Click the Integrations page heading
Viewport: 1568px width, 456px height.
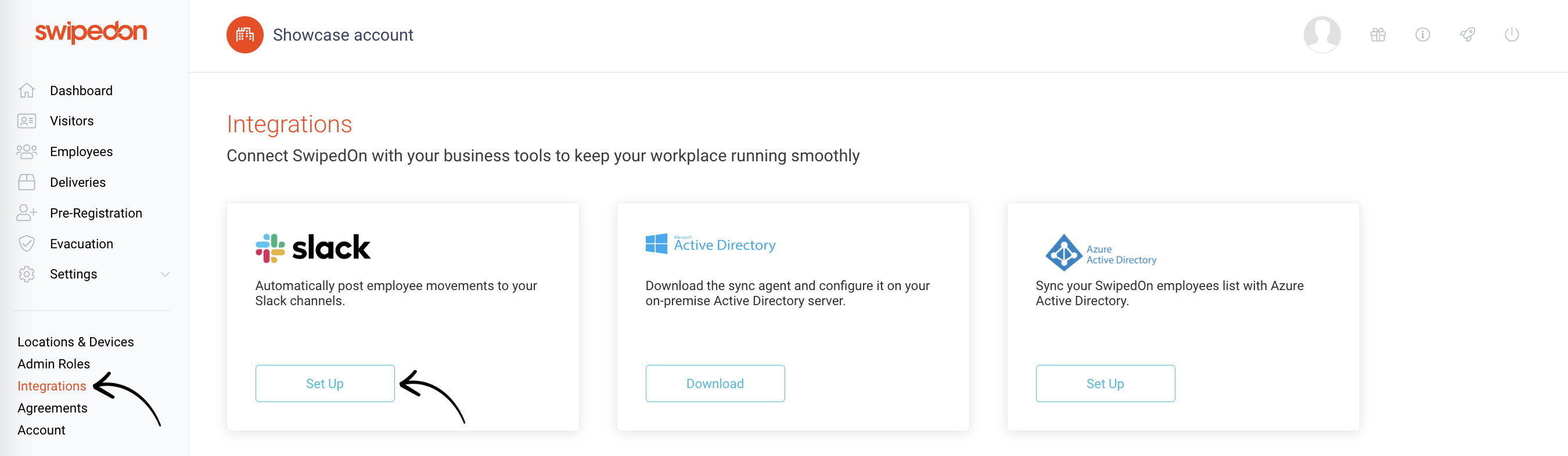(x=289, y=124)
